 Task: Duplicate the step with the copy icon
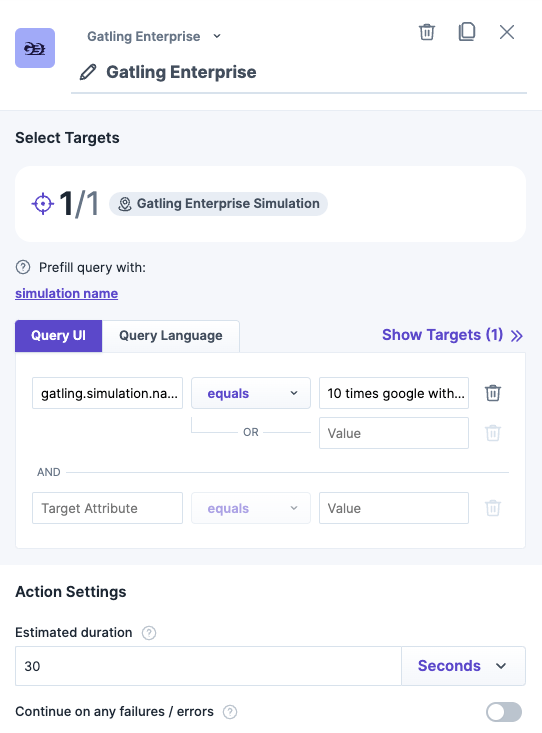pos(467,32)
